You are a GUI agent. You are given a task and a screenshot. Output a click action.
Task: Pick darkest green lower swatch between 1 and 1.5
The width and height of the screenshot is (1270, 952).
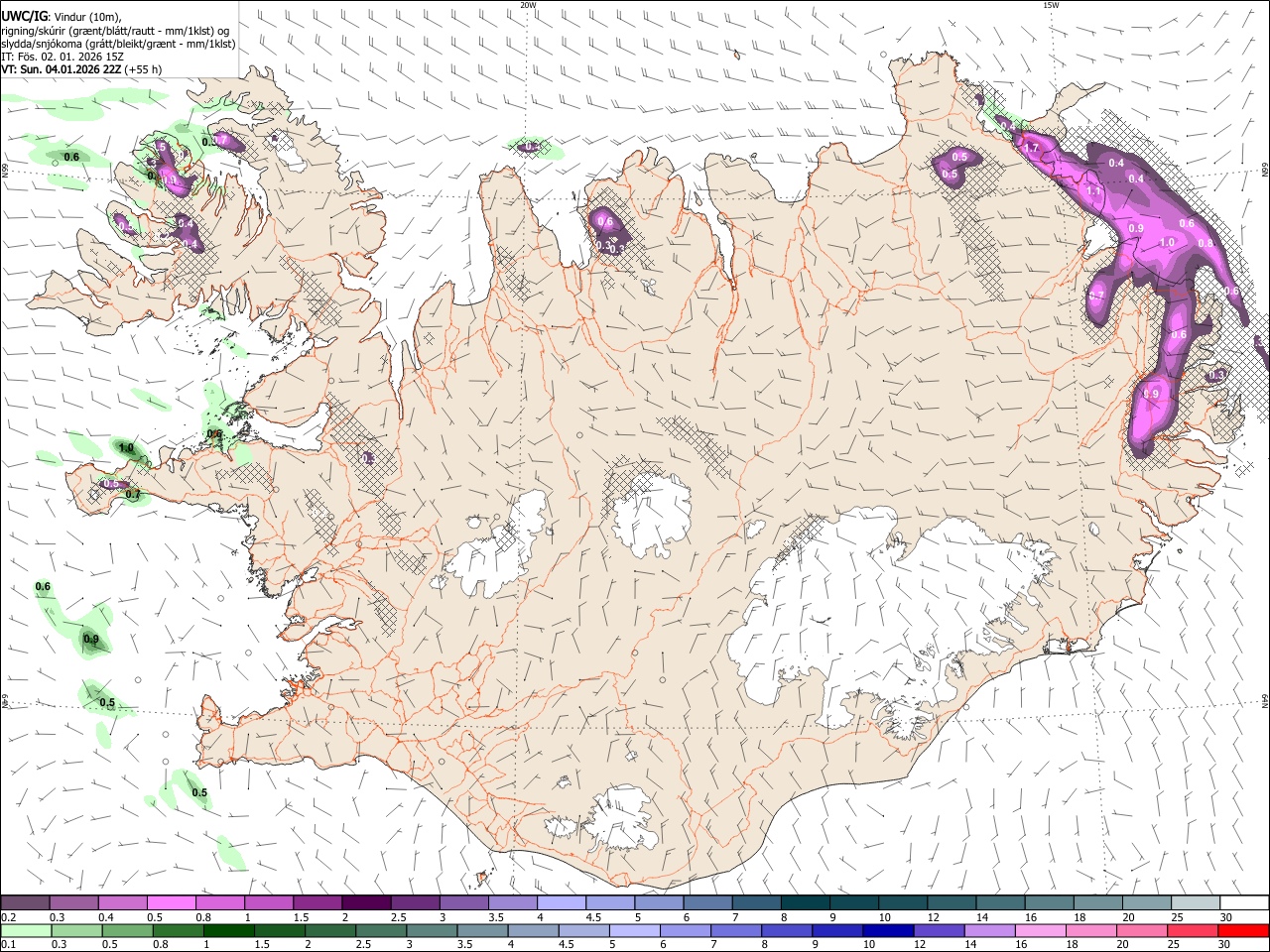(x=228, y=930)
